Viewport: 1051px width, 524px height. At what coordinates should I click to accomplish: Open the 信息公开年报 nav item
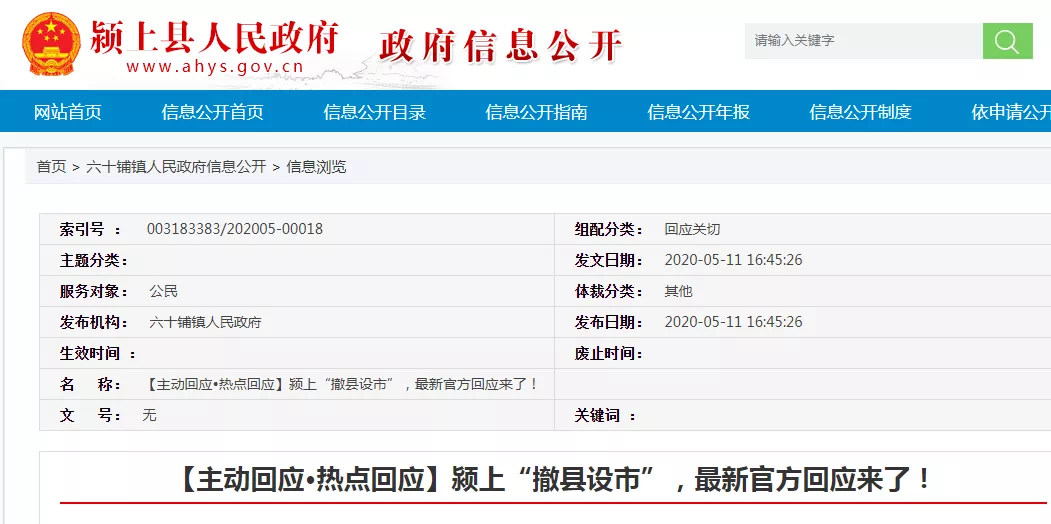(698, 112)
